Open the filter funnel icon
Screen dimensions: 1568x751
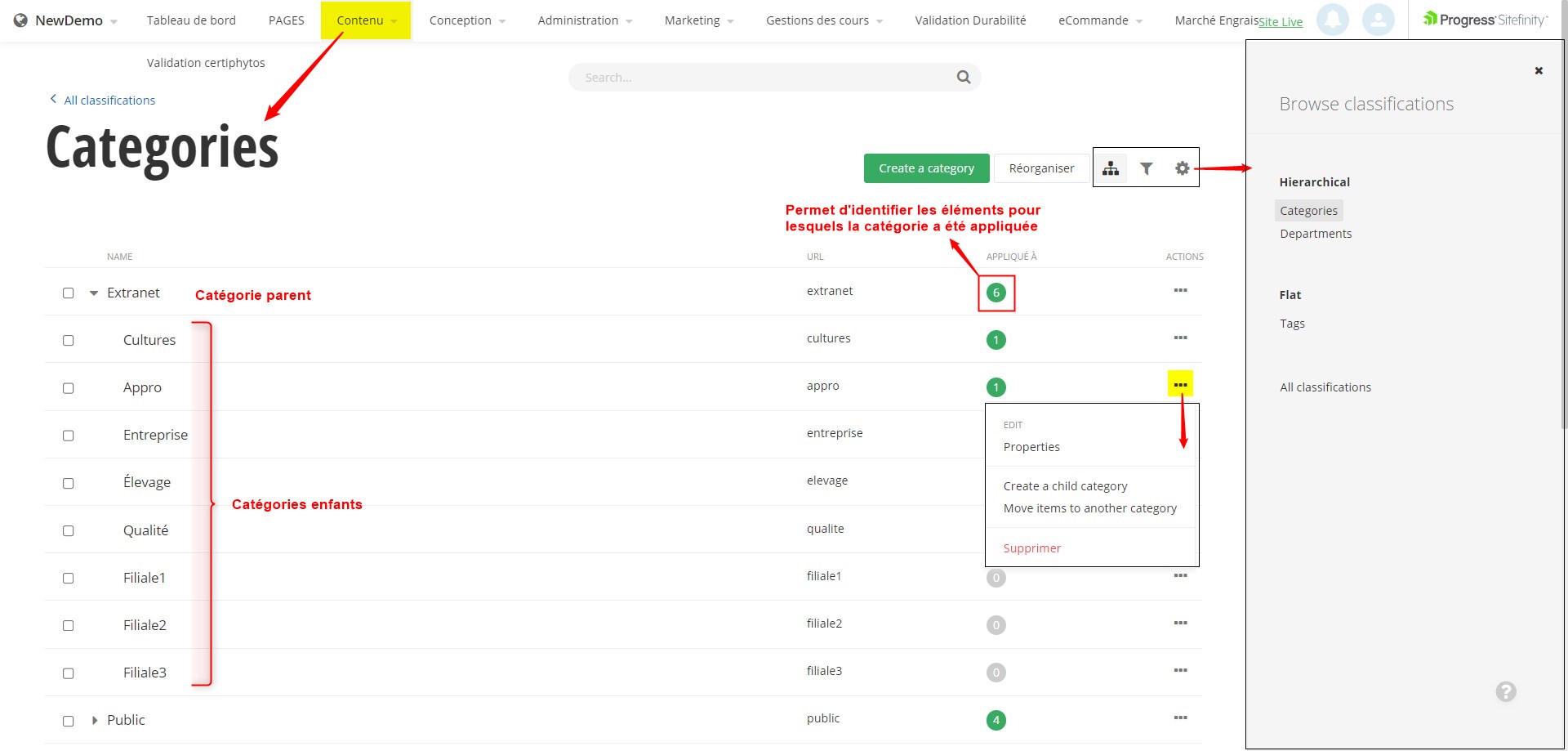click(x=1147, y=168)
